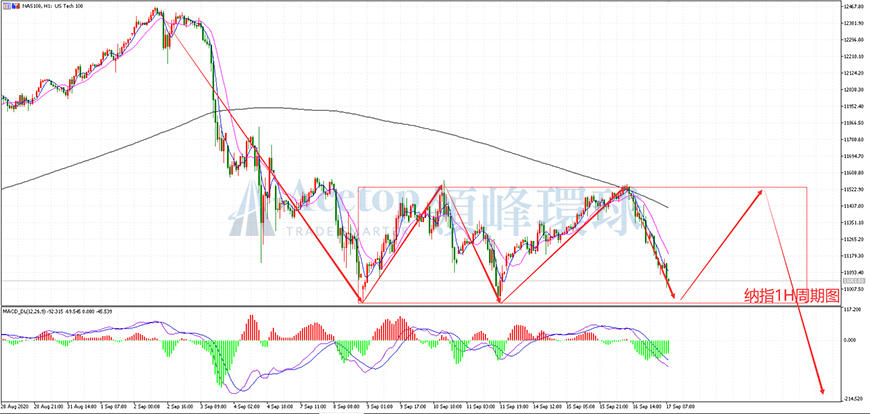Image resolution: width=870 pixels, height=414 pixels.
Task: Click the 28 Aug 2020 date label
Action: click(13, 406)
